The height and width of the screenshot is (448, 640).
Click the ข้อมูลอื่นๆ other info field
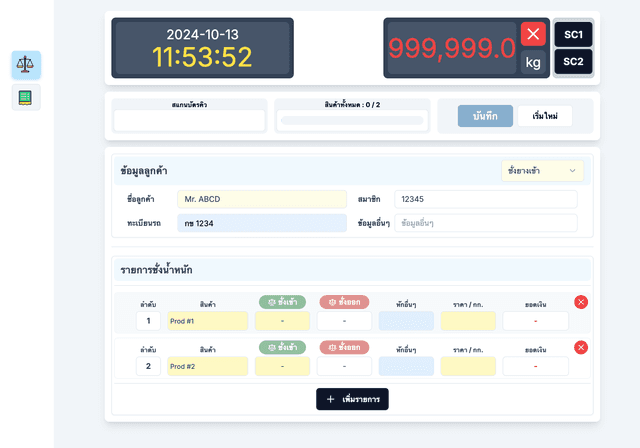(x=486, y=223)
